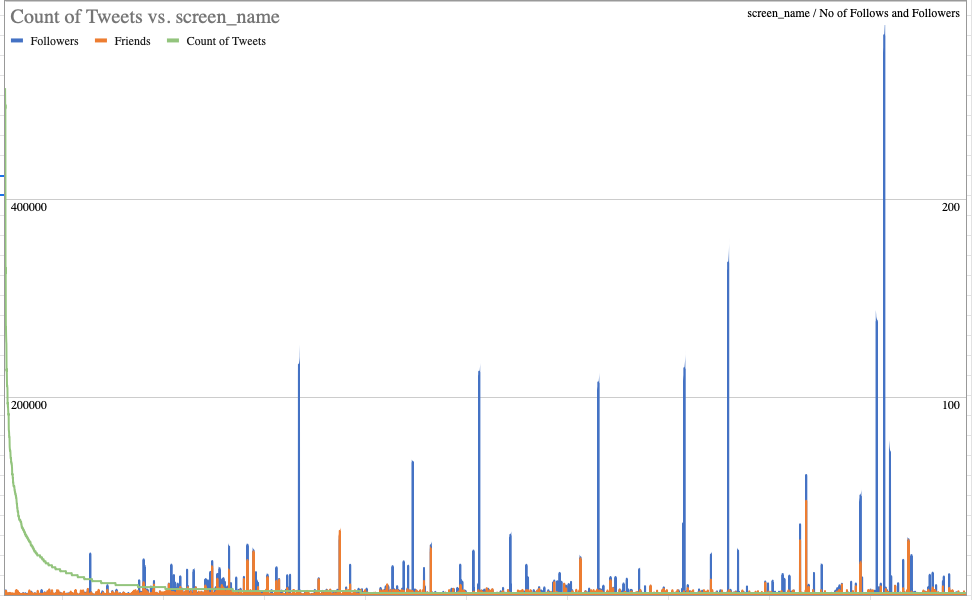Click the axis title 'screen_name / No of Follows and Followers'

854,13
